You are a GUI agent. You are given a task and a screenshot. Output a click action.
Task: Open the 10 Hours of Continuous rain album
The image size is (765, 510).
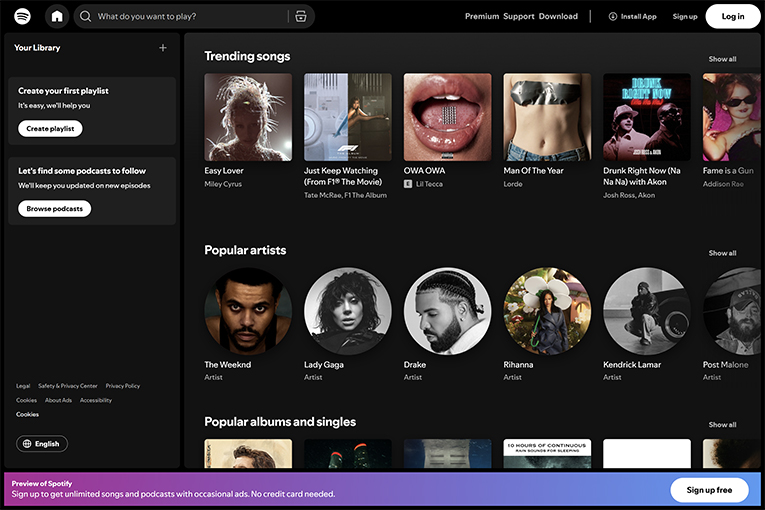pyautogui.click(x=547, y=453)
